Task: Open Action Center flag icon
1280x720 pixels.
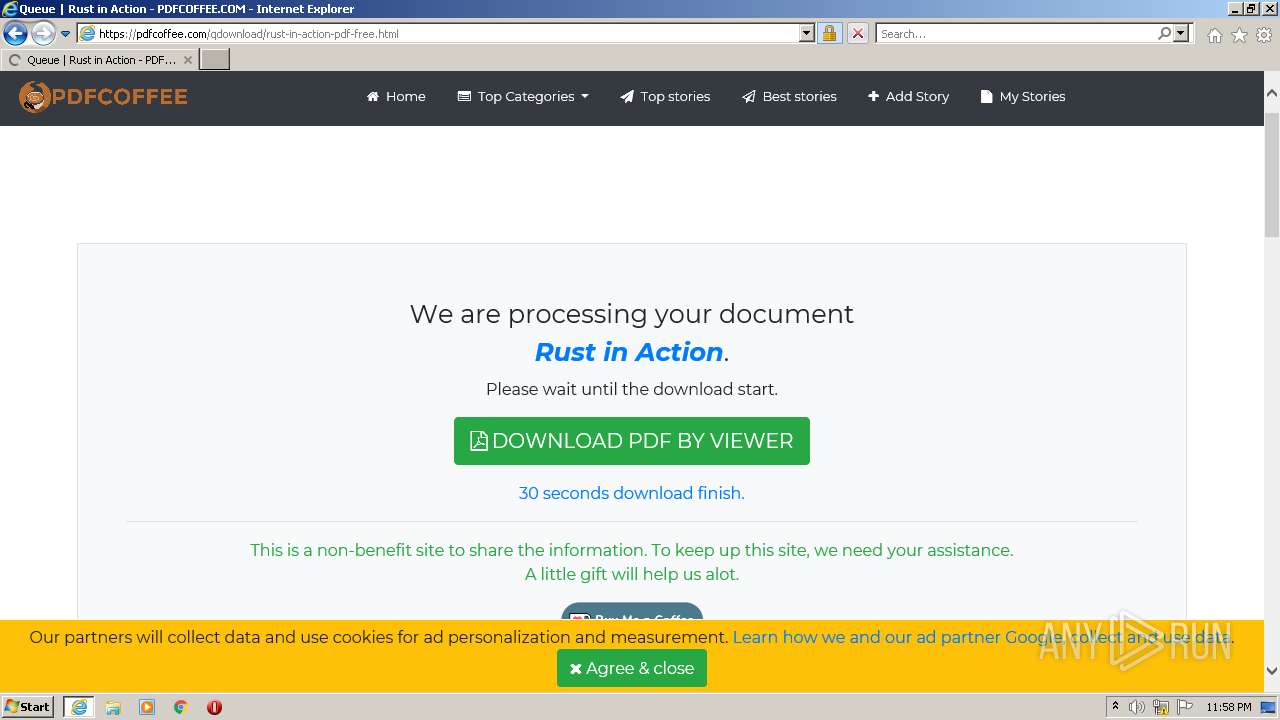Action: [x=1185, y=707]
